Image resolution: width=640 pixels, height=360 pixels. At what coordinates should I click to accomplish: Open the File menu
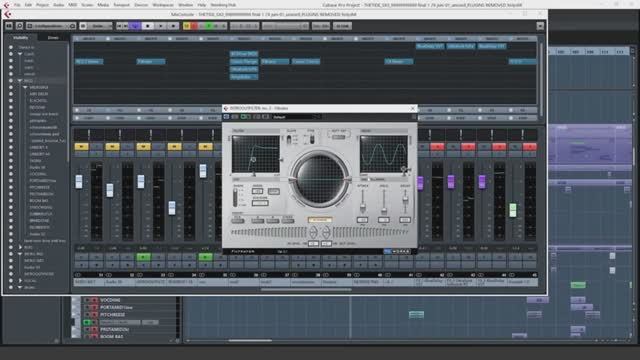click(17, 5)
